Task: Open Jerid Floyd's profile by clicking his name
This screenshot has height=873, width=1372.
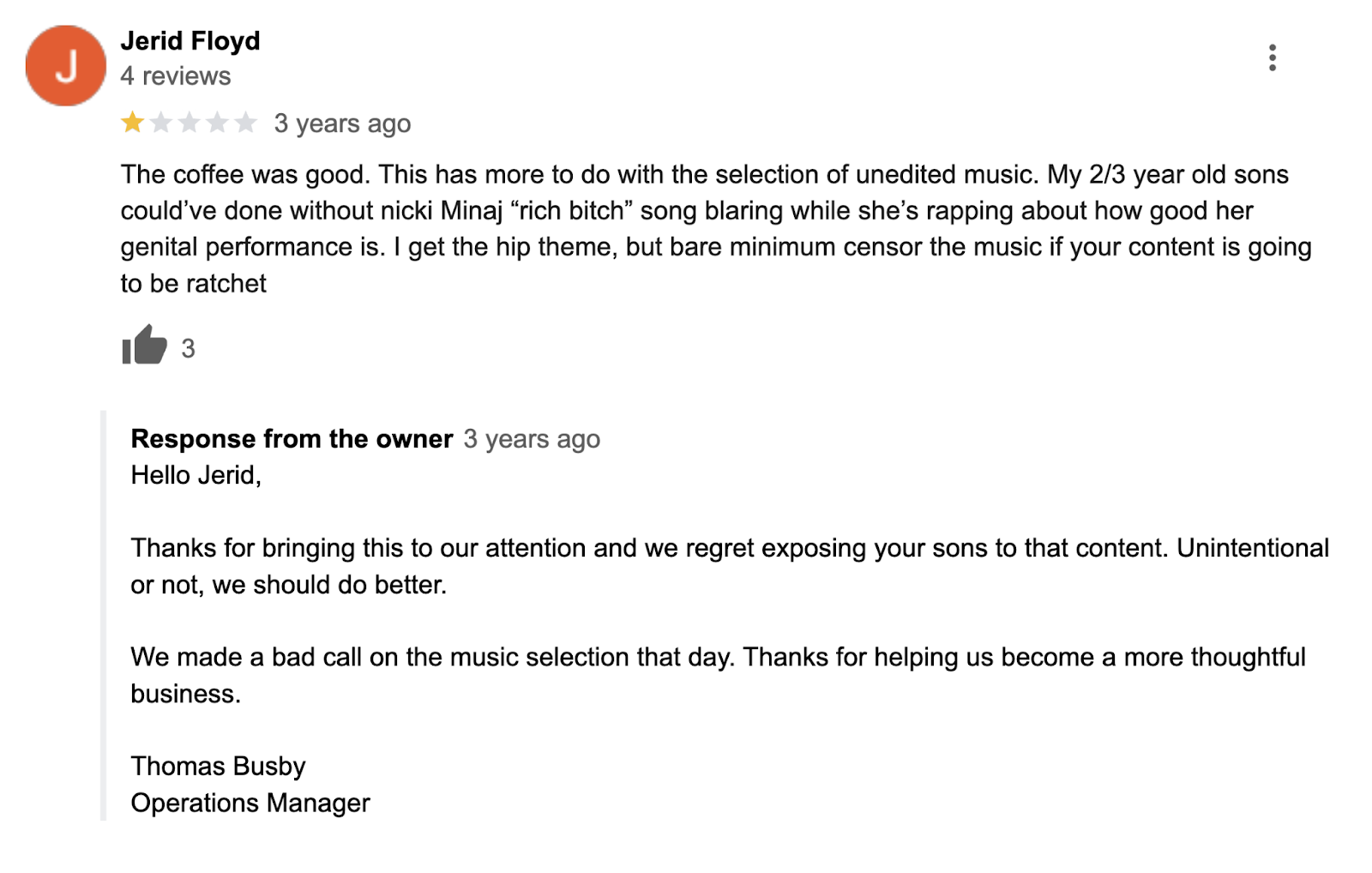Action: click(x=190, y=40)
